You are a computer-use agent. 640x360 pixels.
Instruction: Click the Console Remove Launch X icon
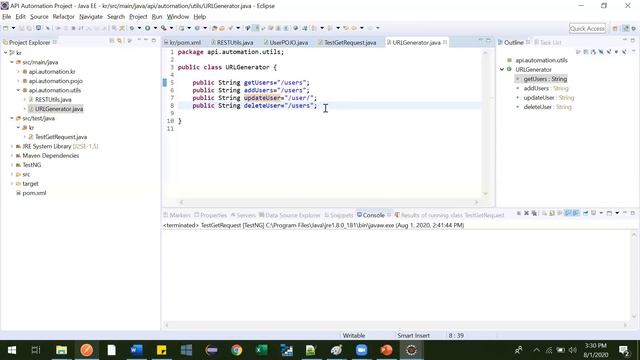coord(527,213)
